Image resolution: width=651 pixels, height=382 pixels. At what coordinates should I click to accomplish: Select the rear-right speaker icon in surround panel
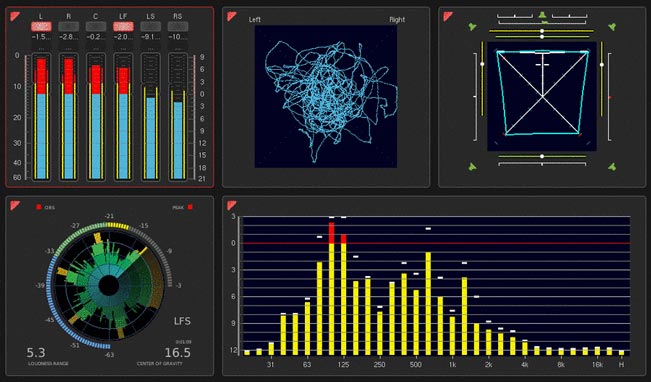coord(612,167)
